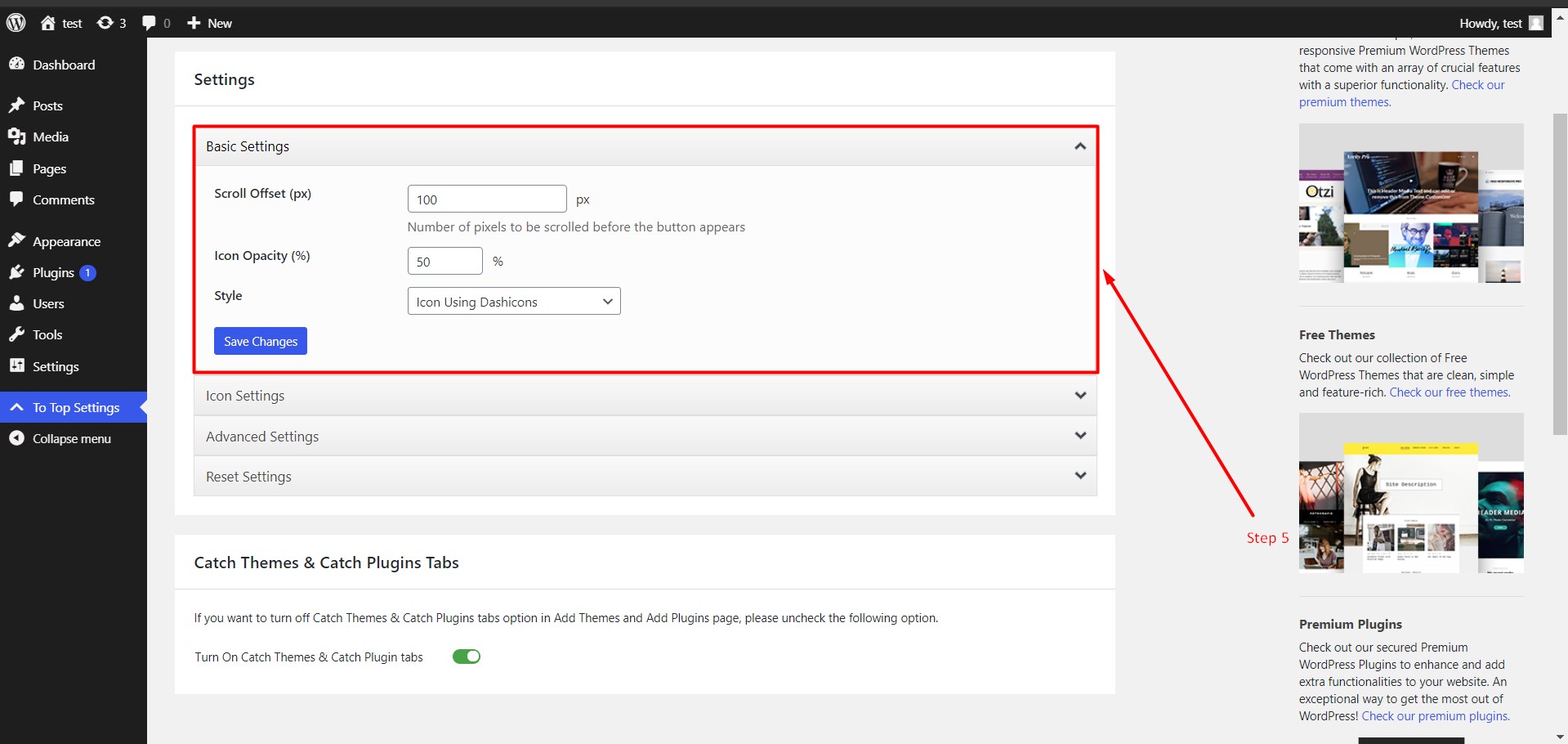Open the WordPress logo menu

[x=16, y=23]
